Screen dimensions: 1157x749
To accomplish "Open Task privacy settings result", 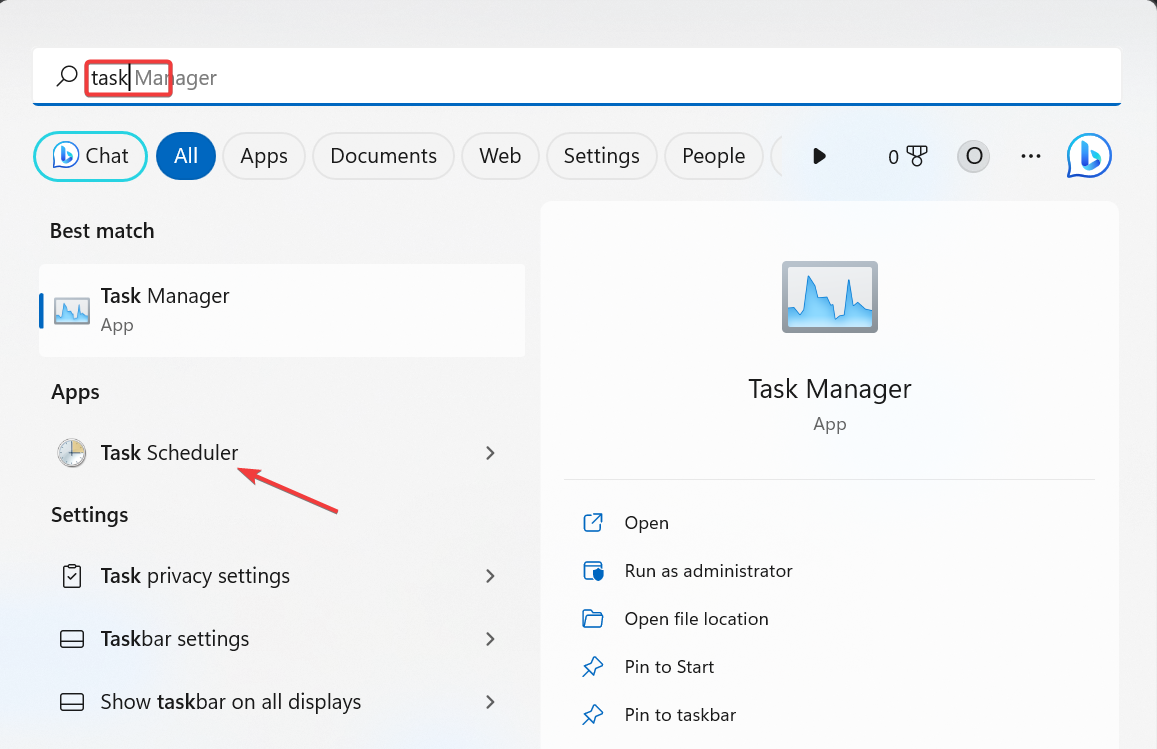I will pyautogui.click(x=282, y=576).
